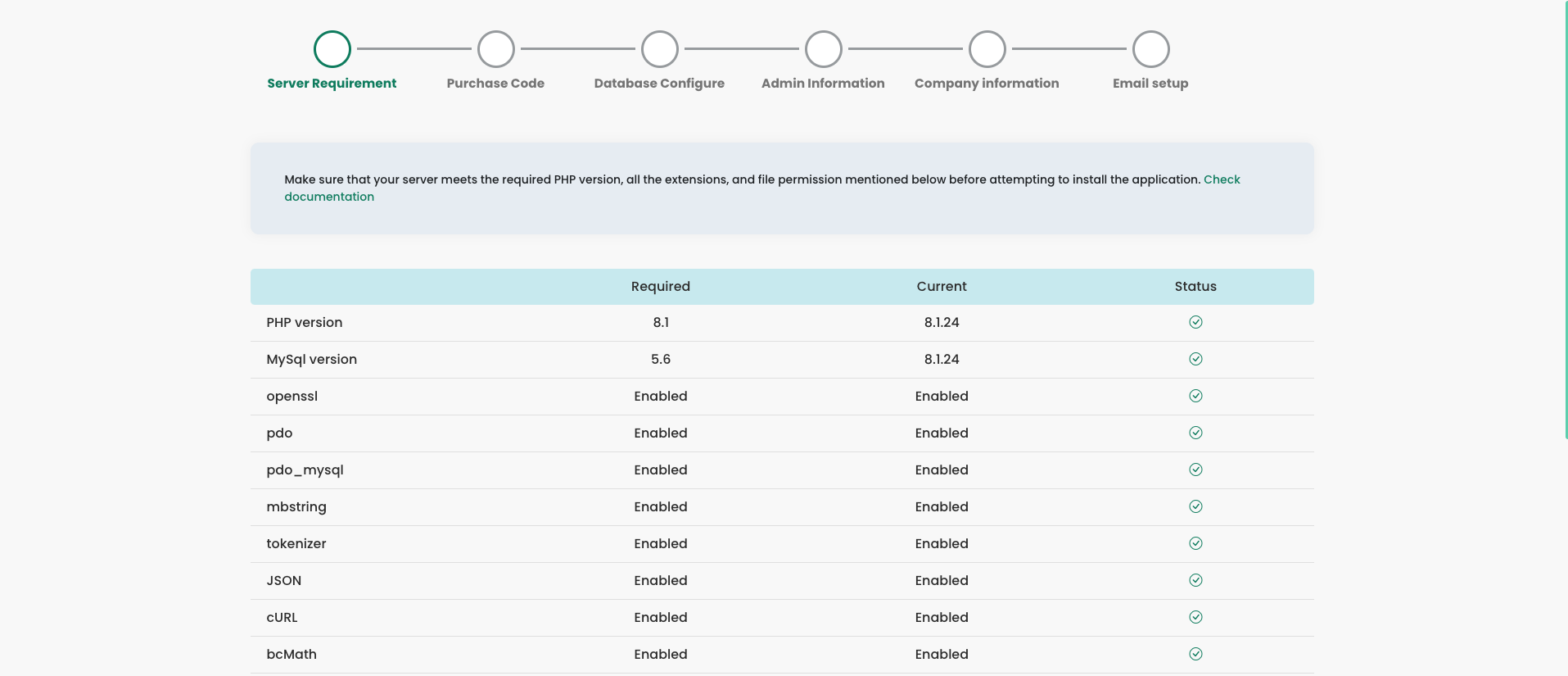Image resolution: width=1568 pixels, height=676 pixels.
Task: Click pdo_mysql current Enabled cell
Action: click(942, 470)
